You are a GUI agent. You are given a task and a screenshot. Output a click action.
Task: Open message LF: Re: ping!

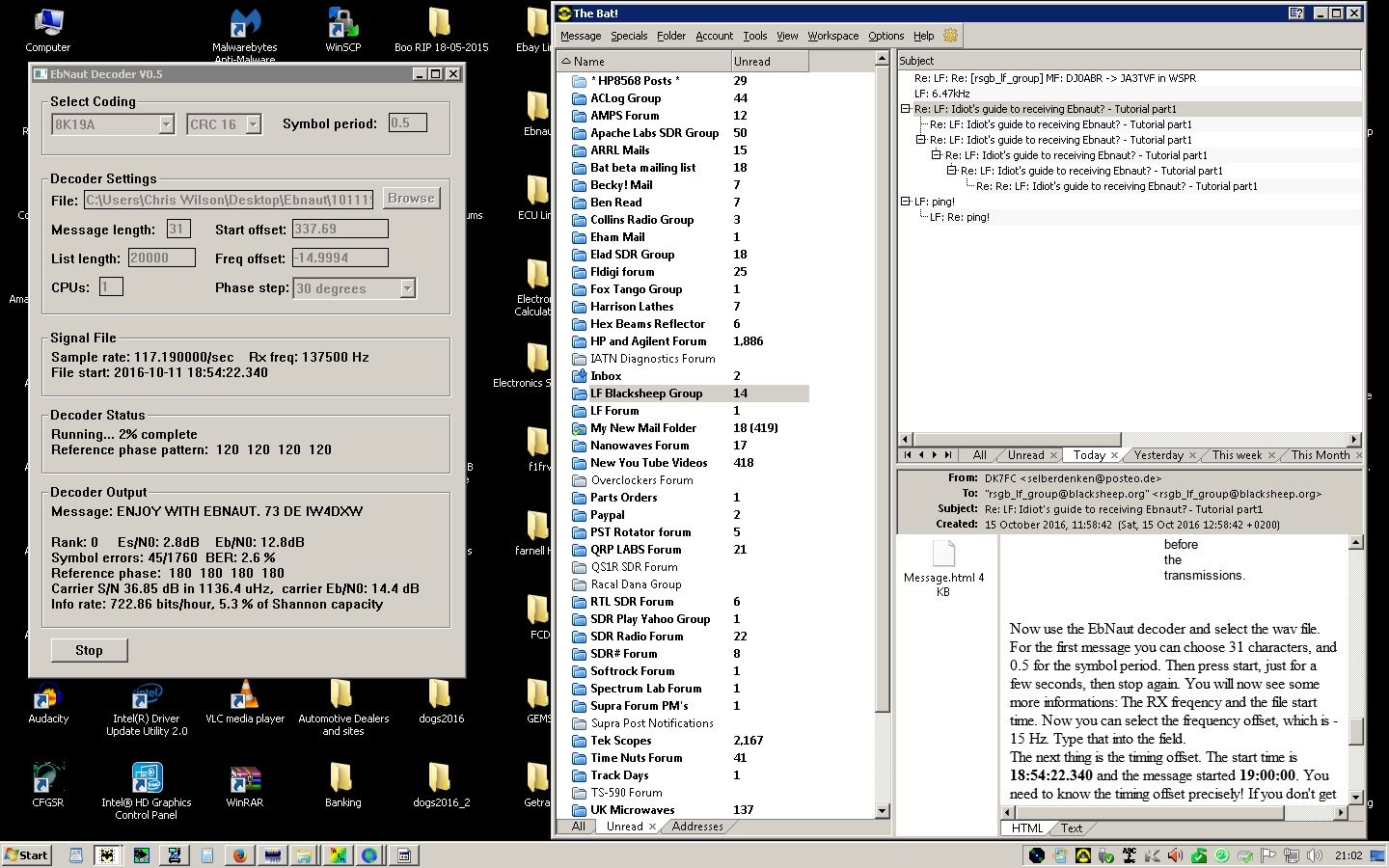(x=959, y=217)
